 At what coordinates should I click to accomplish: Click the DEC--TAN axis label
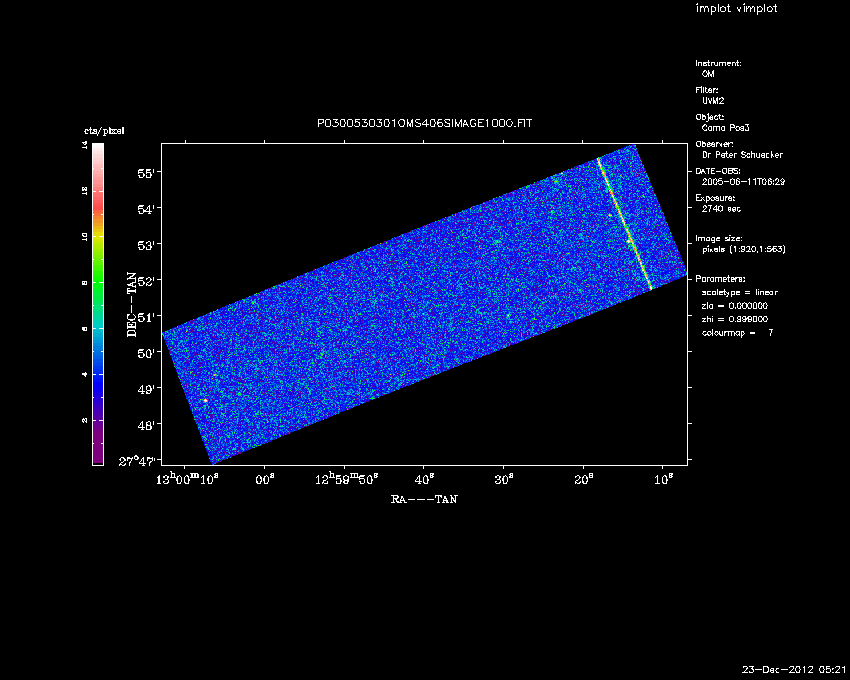132,304
